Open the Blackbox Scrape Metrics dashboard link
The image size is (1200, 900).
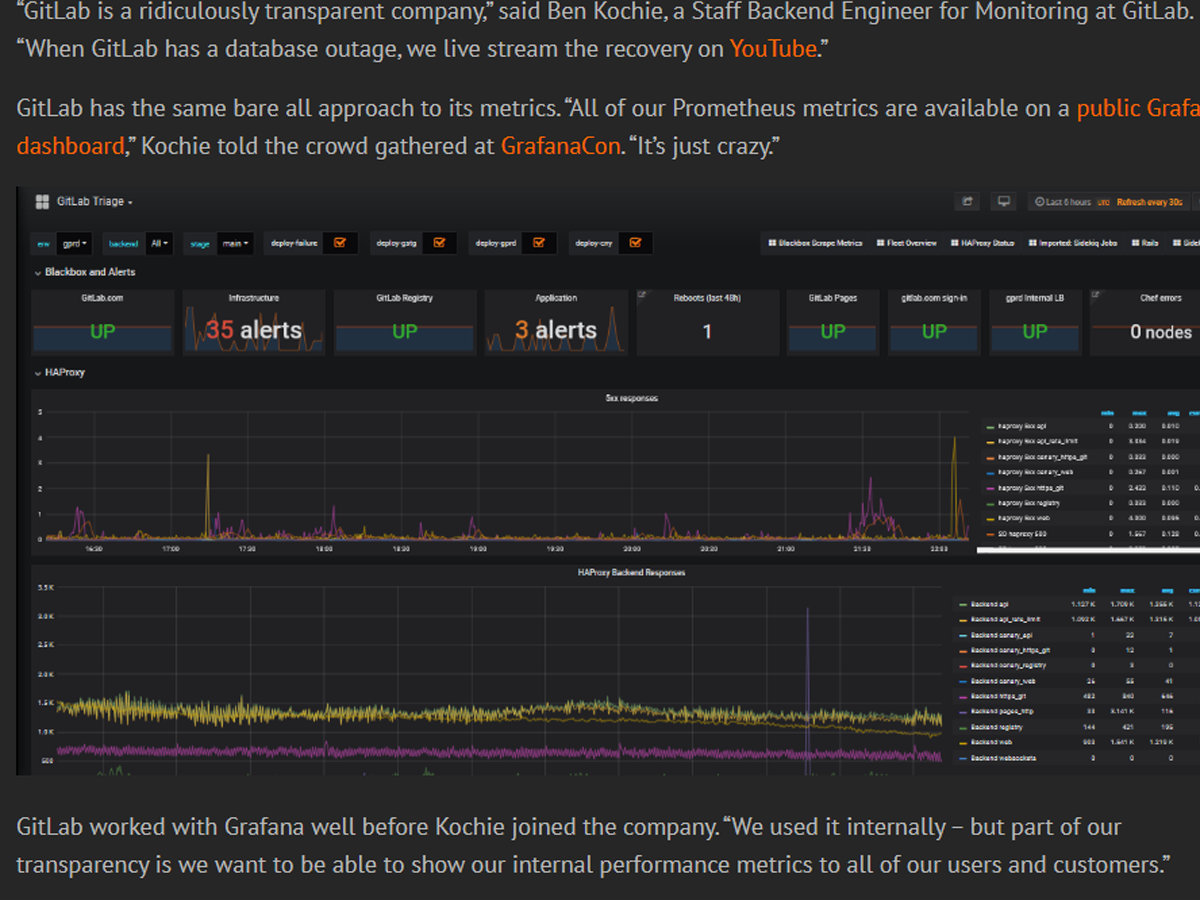pos(814,243)
